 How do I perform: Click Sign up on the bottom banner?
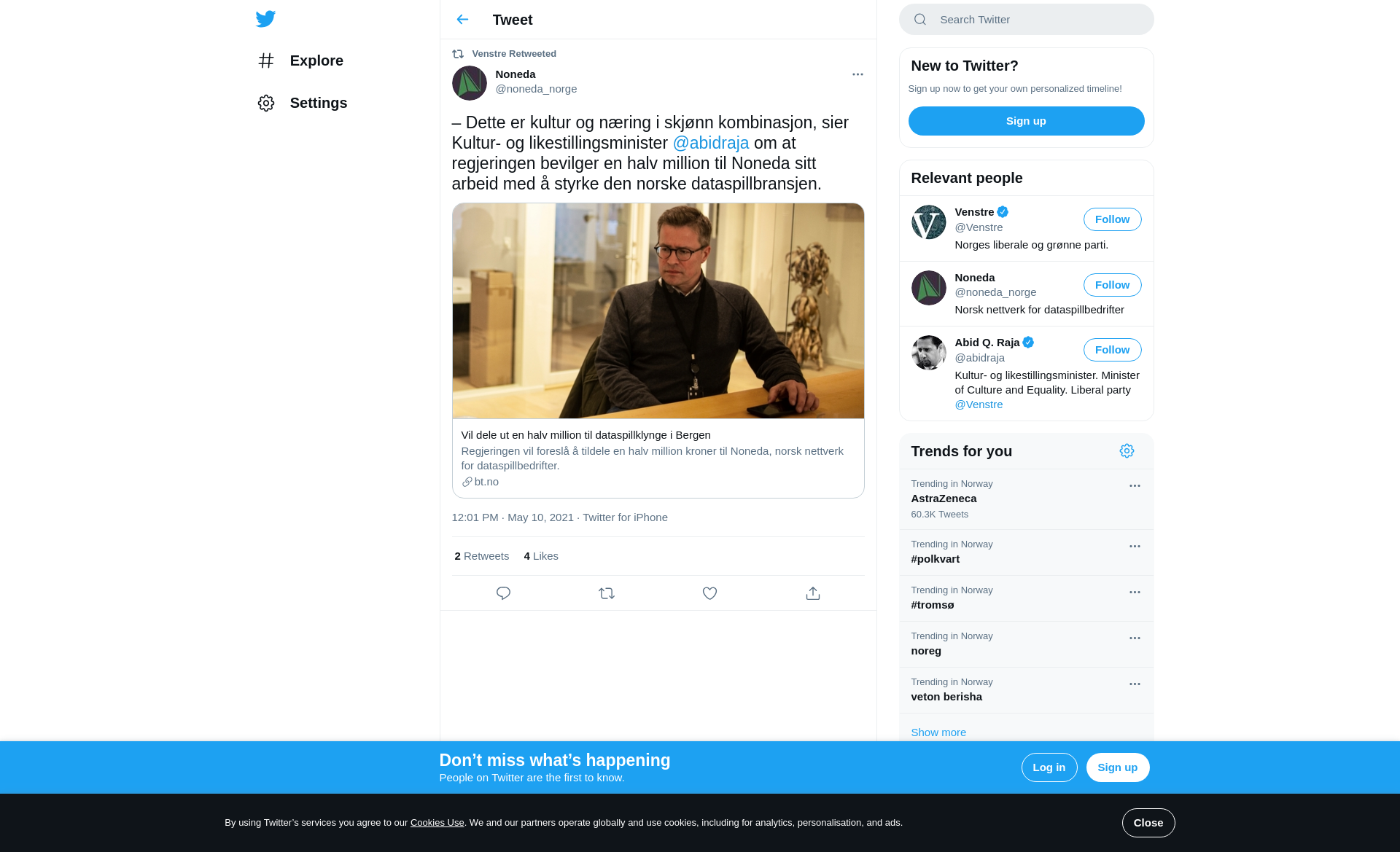[1118, 767]
